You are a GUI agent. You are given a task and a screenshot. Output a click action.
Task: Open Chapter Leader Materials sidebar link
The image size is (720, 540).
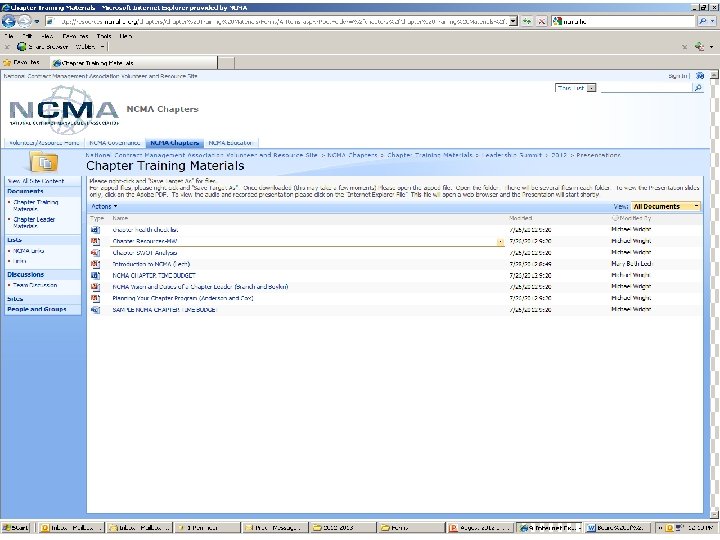(x=34, y=223)
